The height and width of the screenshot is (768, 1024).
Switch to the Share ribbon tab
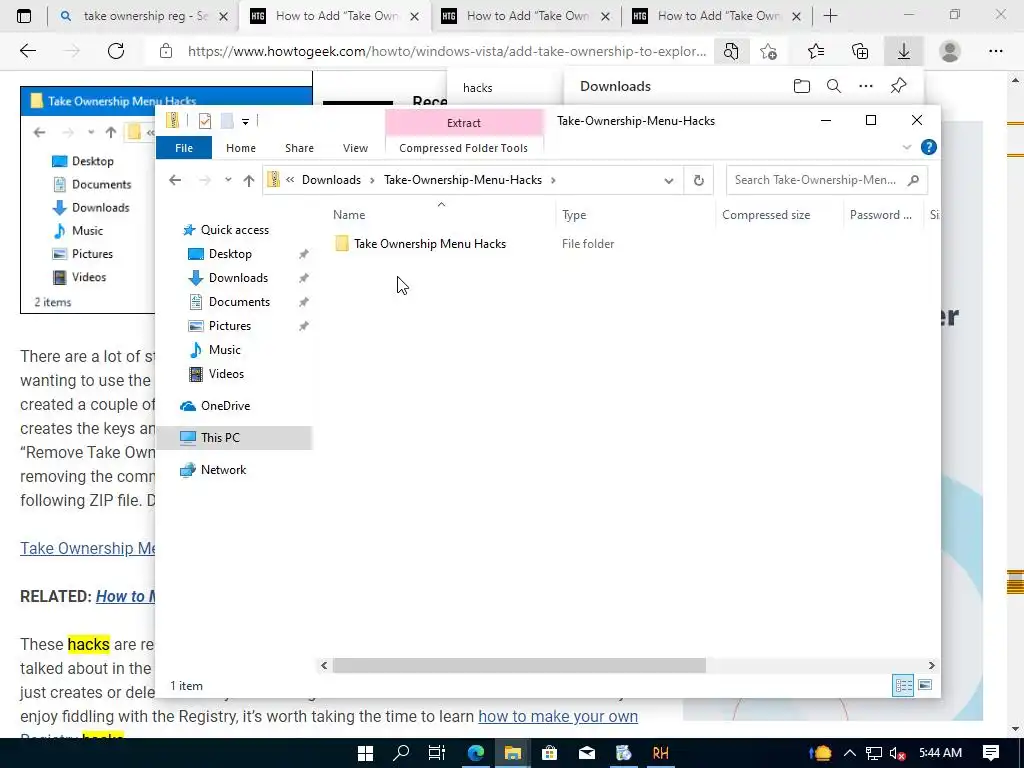click(299, 148)
